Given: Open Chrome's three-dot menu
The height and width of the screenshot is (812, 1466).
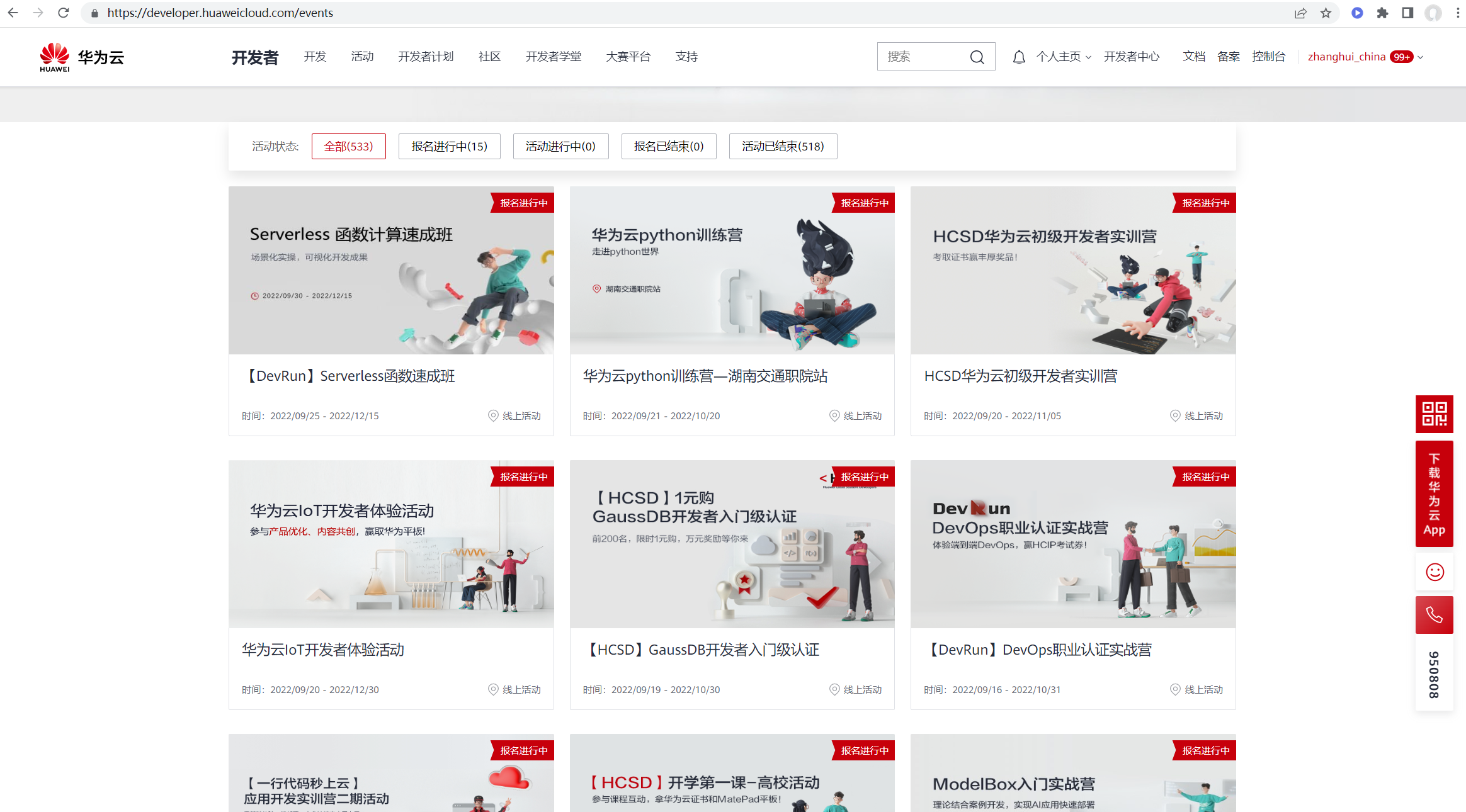Looking at the screenshot, I should pos(1458,13).
